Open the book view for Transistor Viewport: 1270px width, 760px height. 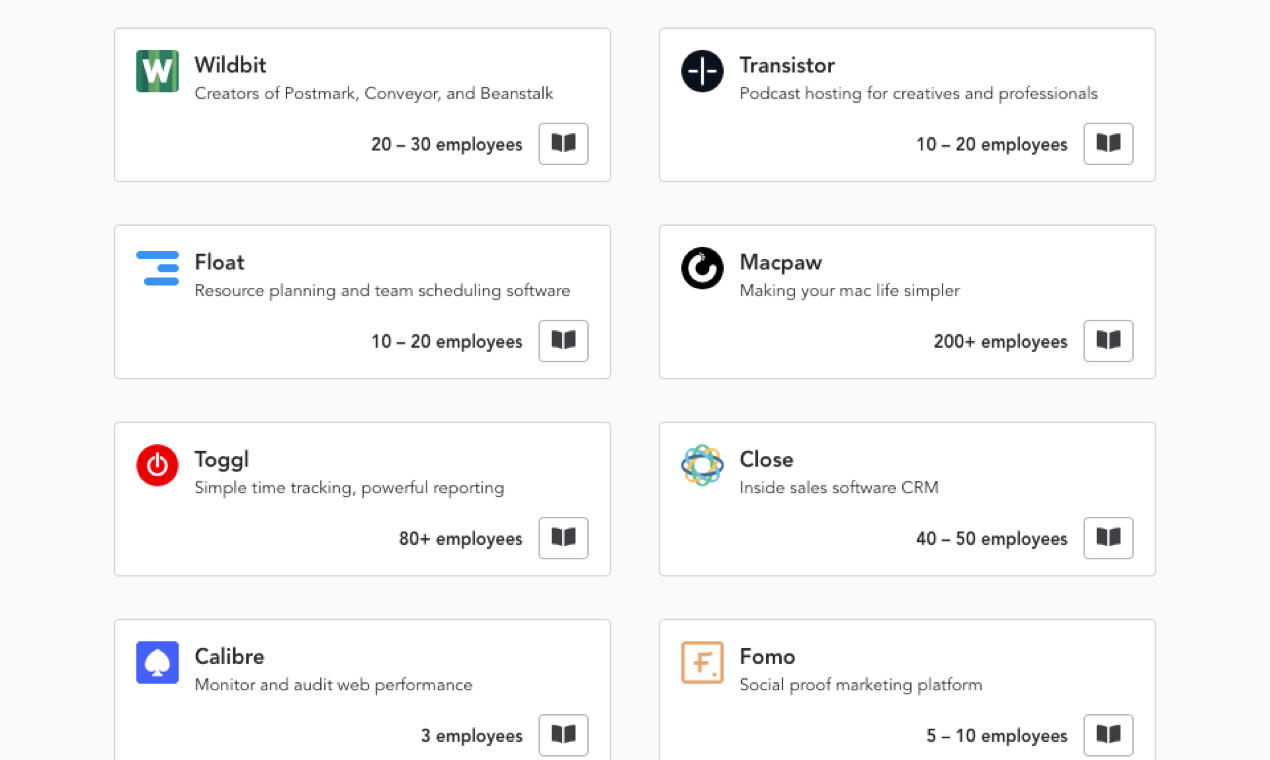point(1108,143)
